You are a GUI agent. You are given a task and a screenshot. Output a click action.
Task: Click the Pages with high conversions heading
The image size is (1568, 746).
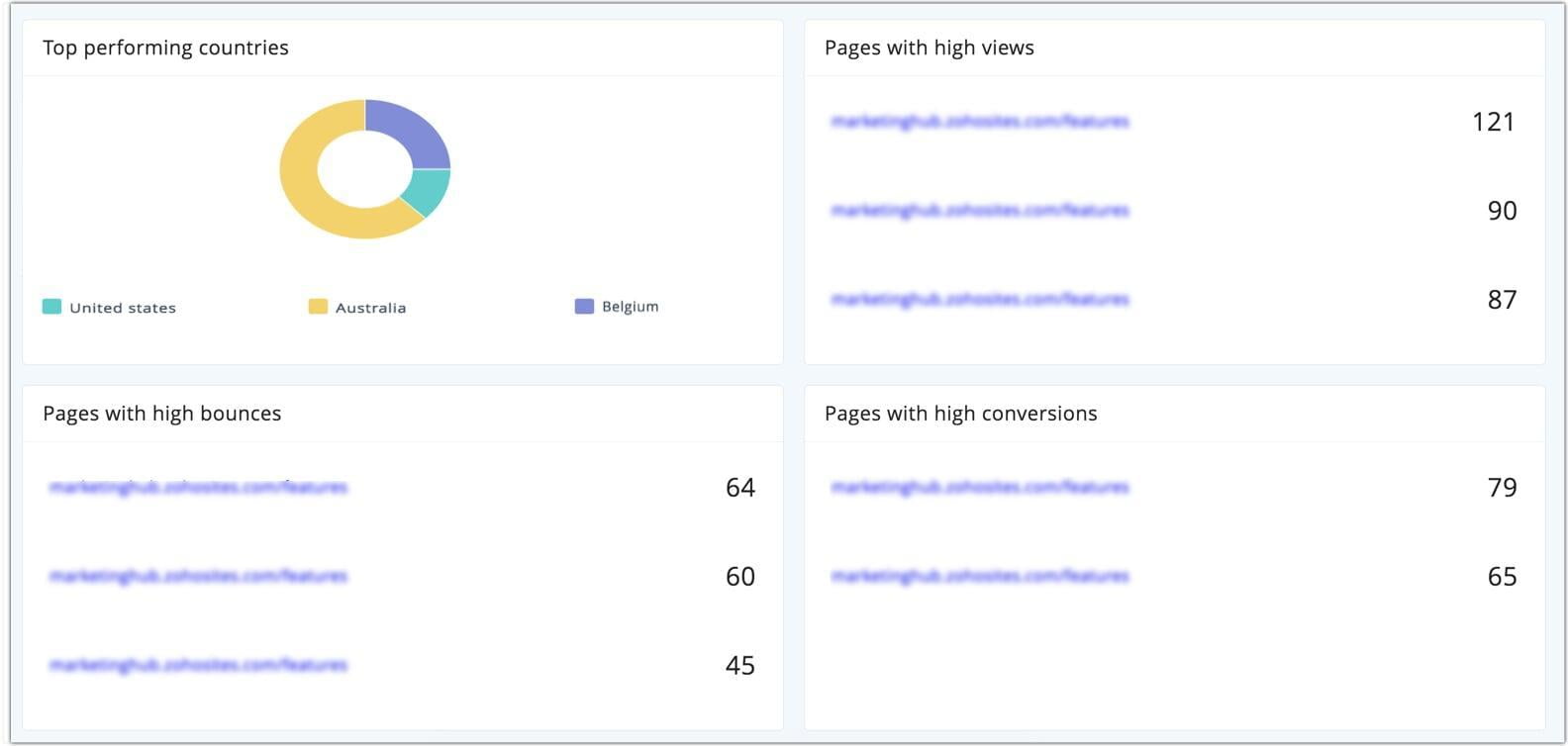click(960, 414)
